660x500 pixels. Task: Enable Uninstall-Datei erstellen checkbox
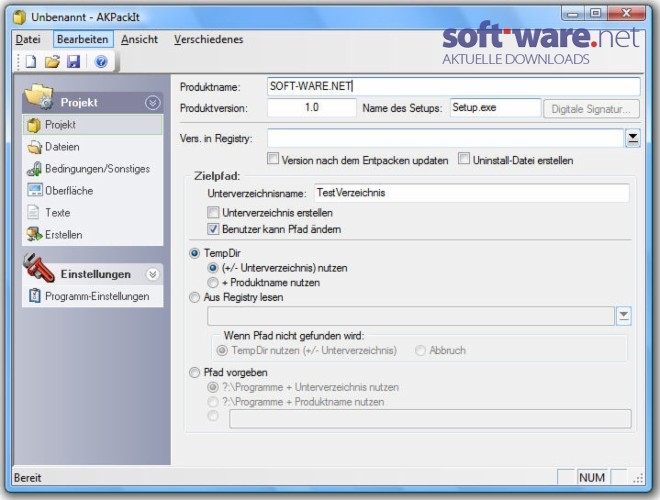464,159
